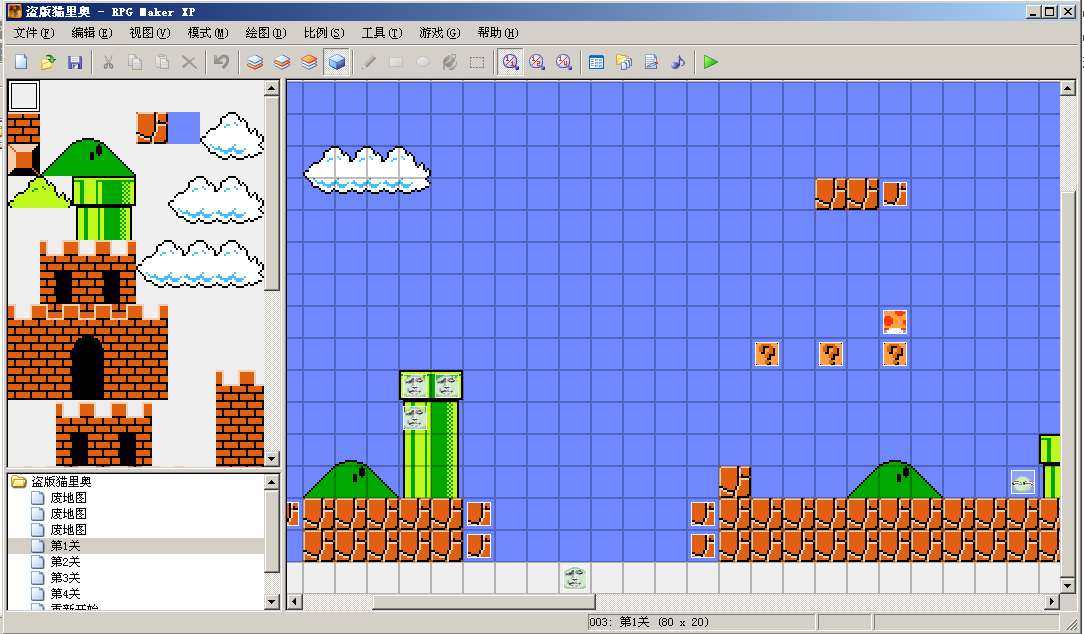The width and height of the screenshot is (1084, 634).
Task: Click map canvas horizontal scroll left arrow
Action: coord(295,602)
